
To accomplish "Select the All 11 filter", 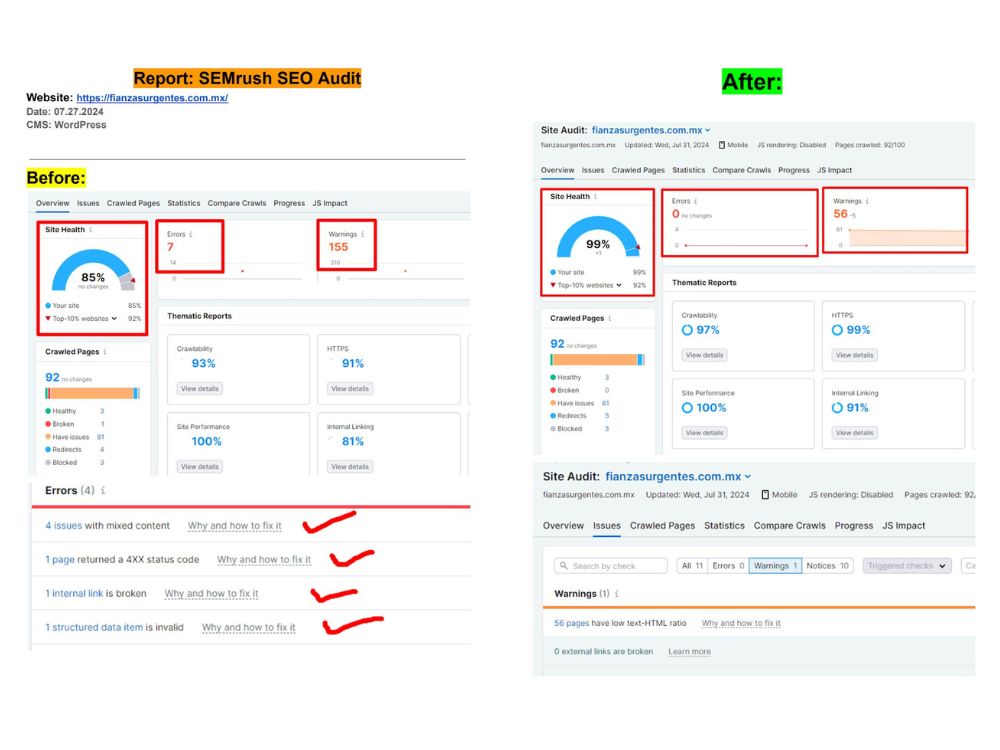I will (x=692, y=566).
